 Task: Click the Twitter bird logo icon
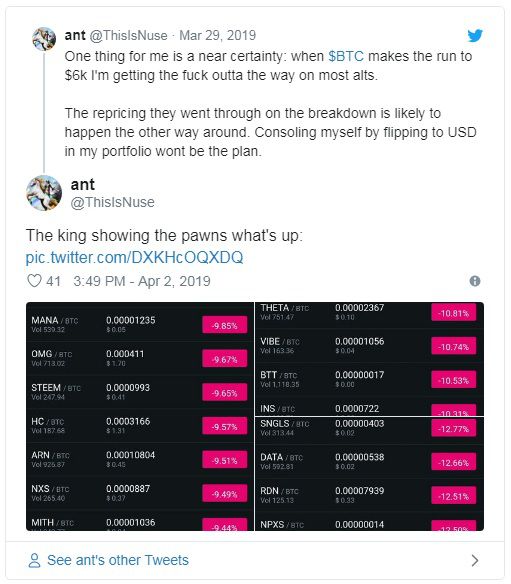click(475, 35)
